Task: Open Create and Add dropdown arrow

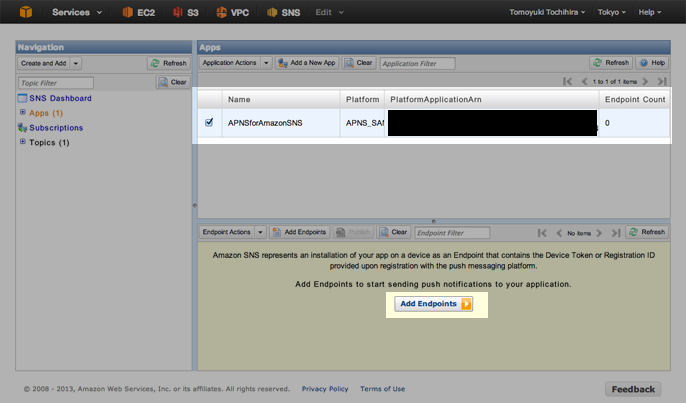Action: pos(76,63)
